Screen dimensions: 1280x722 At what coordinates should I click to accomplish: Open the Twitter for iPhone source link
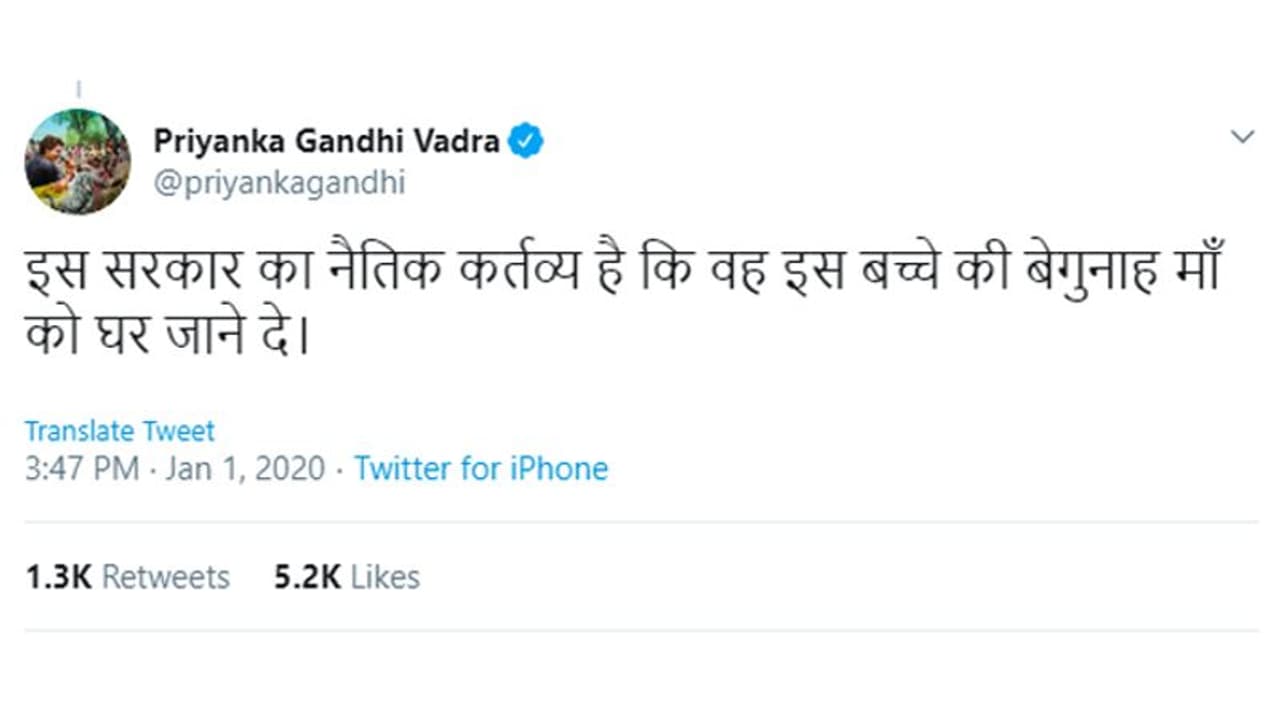481,469
